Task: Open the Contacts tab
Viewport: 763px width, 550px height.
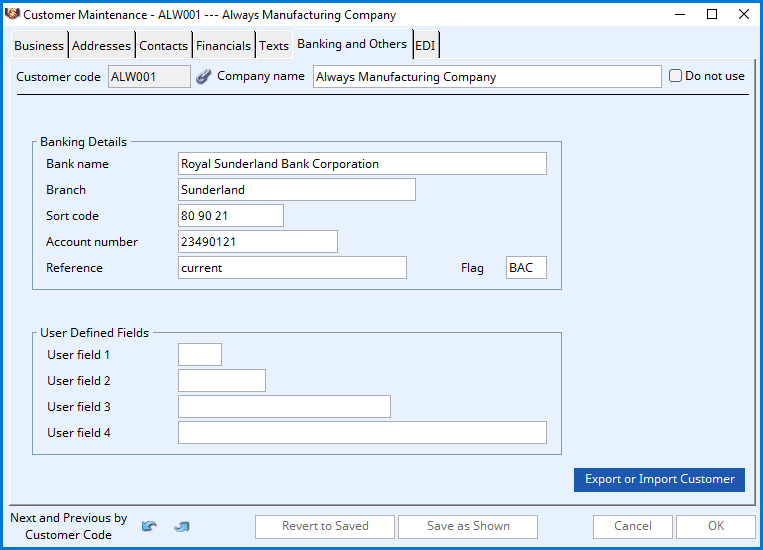Action: click(x=164, y=46)
